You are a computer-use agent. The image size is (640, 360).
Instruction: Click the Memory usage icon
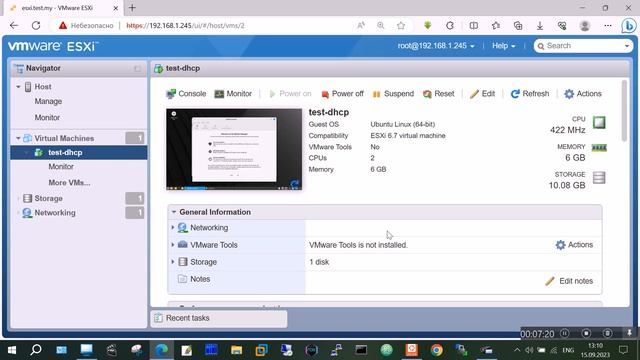point(599,148)
